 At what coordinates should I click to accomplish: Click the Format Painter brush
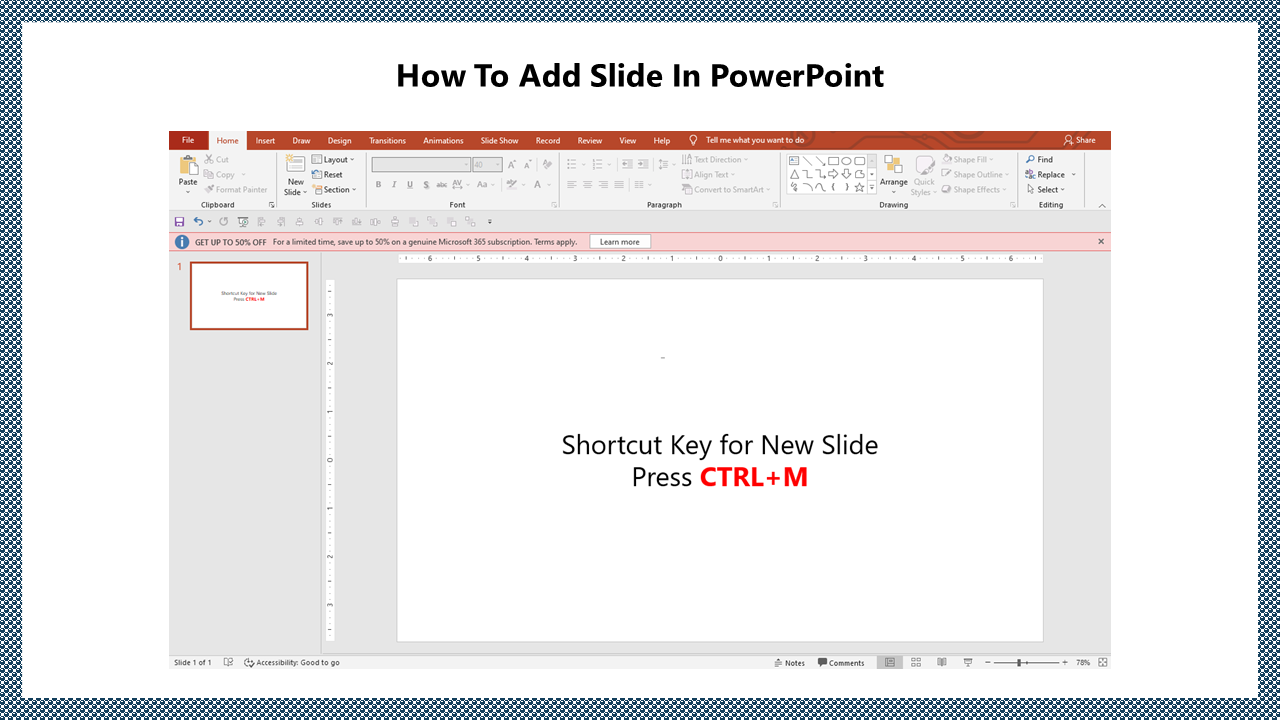(x=209, y=189)
